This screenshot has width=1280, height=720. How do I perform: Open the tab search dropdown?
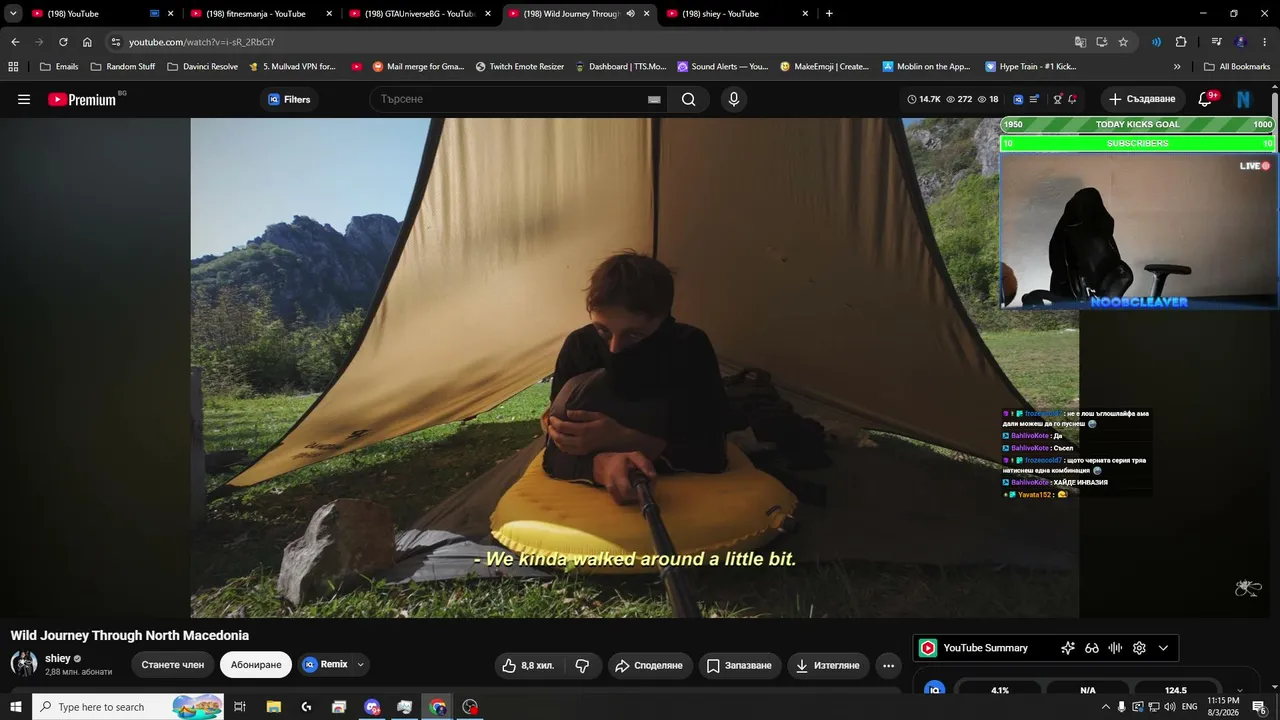coord(13,14)
